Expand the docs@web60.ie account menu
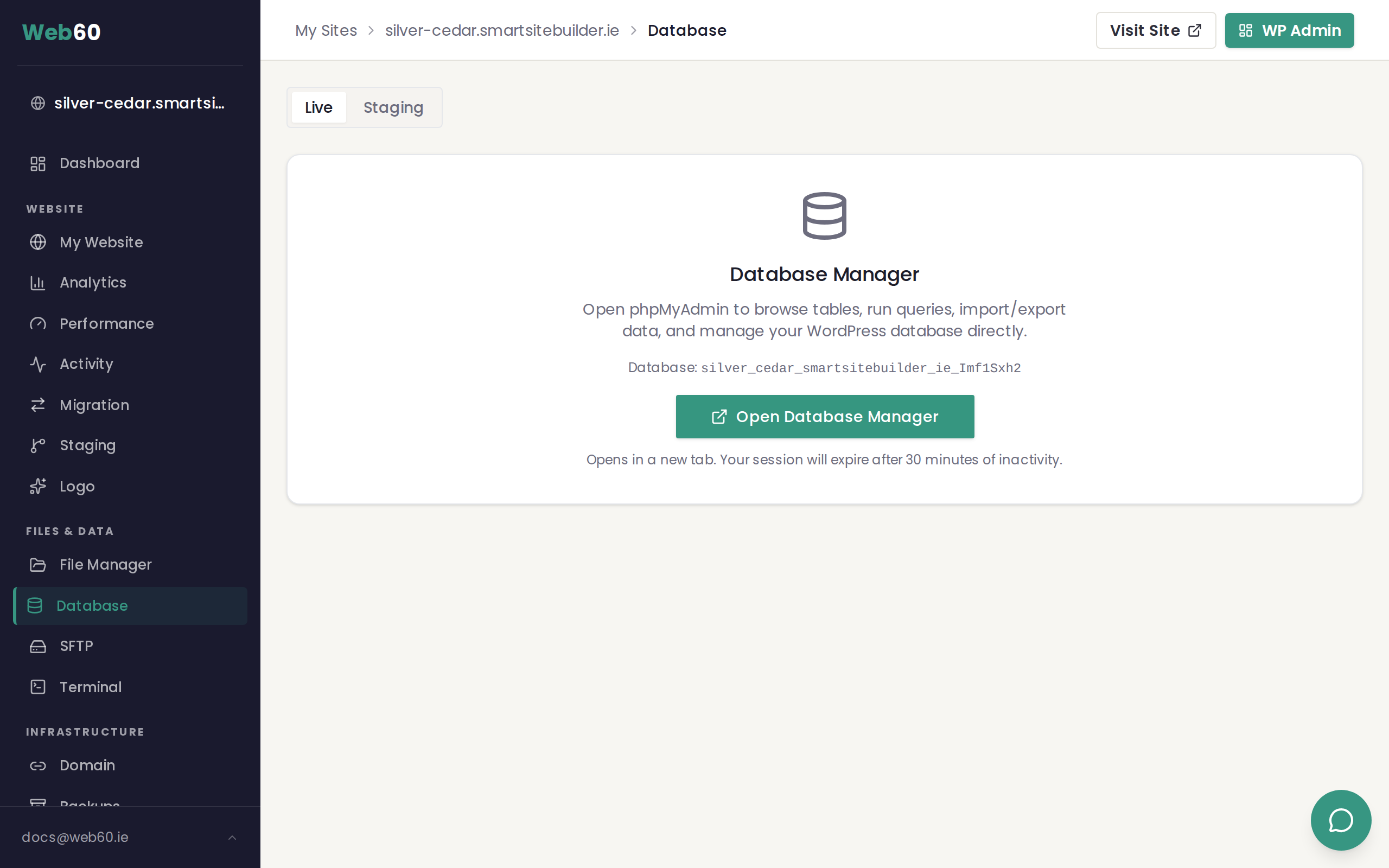Image resolution: width=1389 pixels, height=868 pixels. pos(130,837)
